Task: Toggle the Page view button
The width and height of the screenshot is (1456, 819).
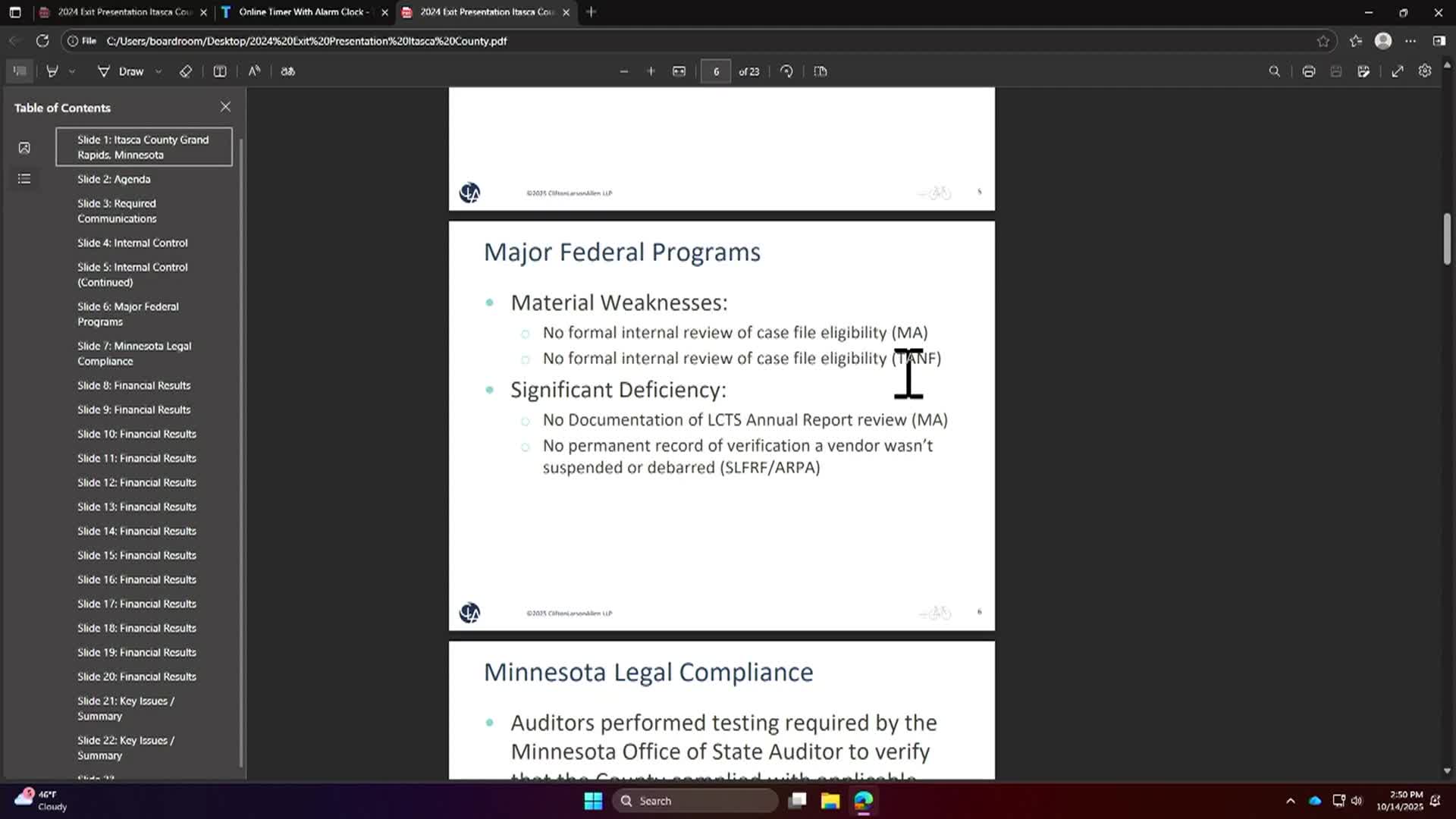Action: coord(821,71)
